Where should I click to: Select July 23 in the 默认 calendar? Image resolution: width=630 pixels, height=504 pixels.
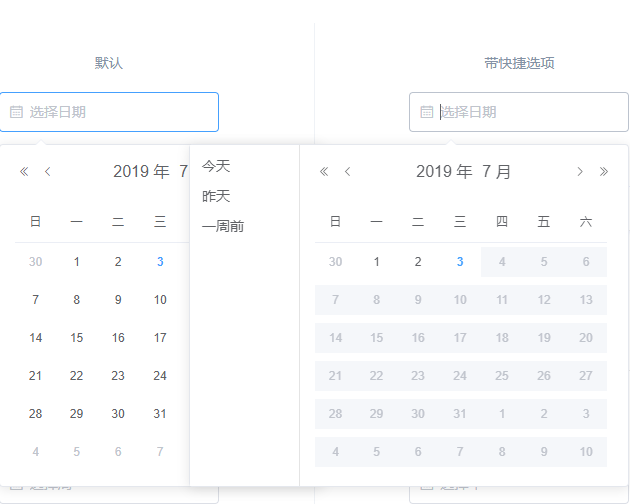[x=118, y=376]
